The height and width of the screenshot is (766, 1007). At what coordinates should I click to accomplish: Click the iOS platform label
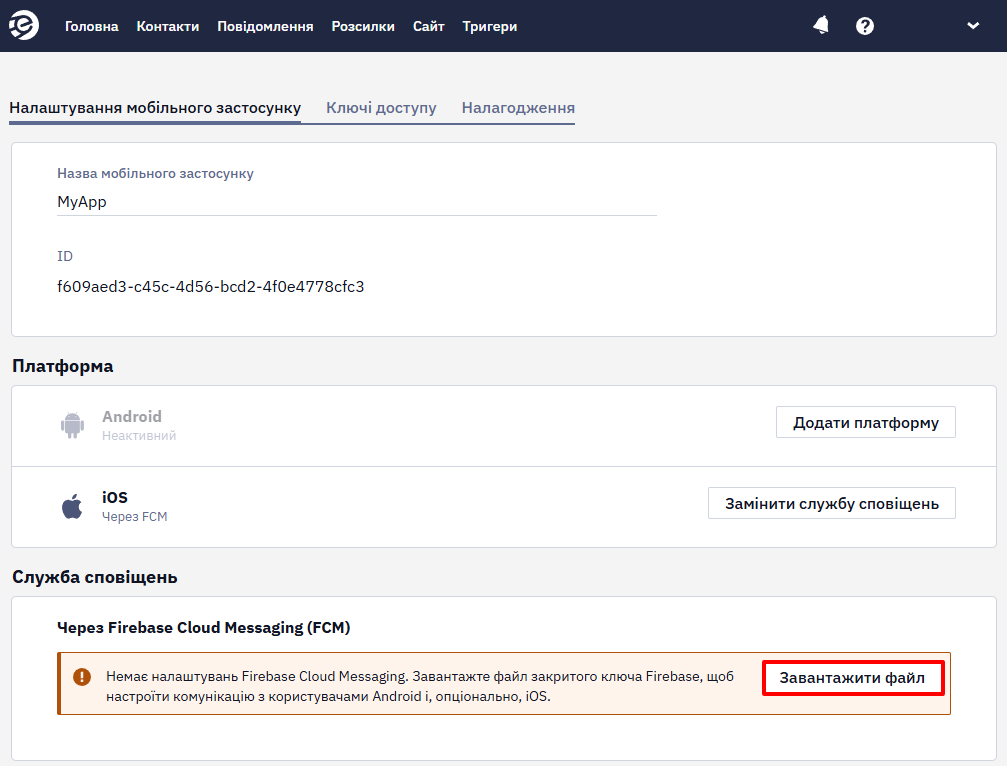coord(115,498)
